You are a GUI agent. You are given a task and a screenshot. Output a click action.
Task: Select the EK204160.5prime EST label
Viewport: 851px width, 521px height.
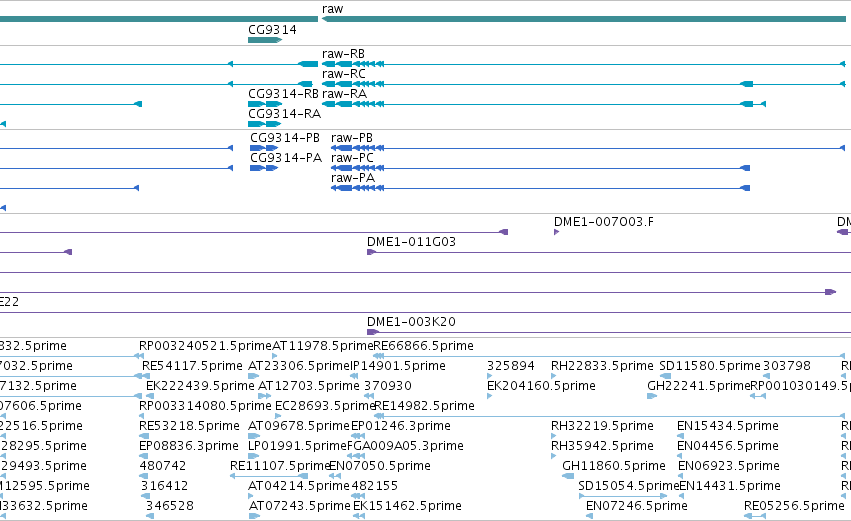(541, 386)
